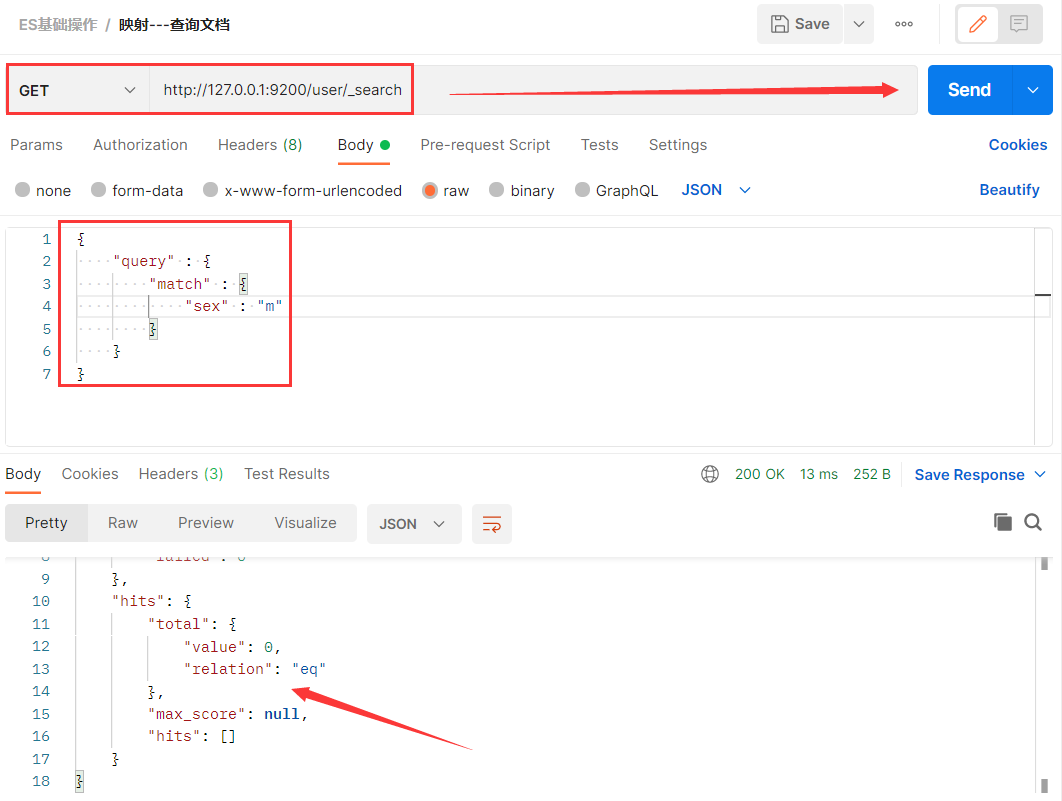Copy the response with the copy icon
Image resolution: width=1062 pixels, height=801 pixels.
click(1002, 522)
